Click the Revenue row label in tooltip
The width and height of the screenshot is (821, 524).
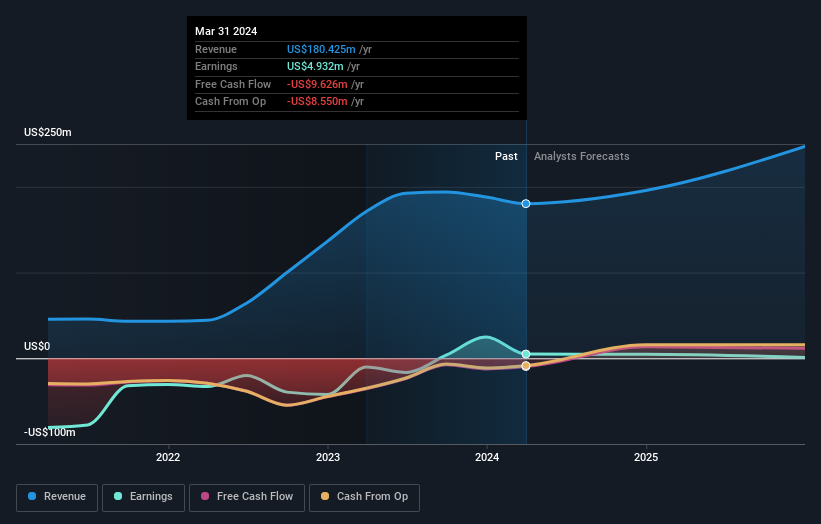pos(216,49)
